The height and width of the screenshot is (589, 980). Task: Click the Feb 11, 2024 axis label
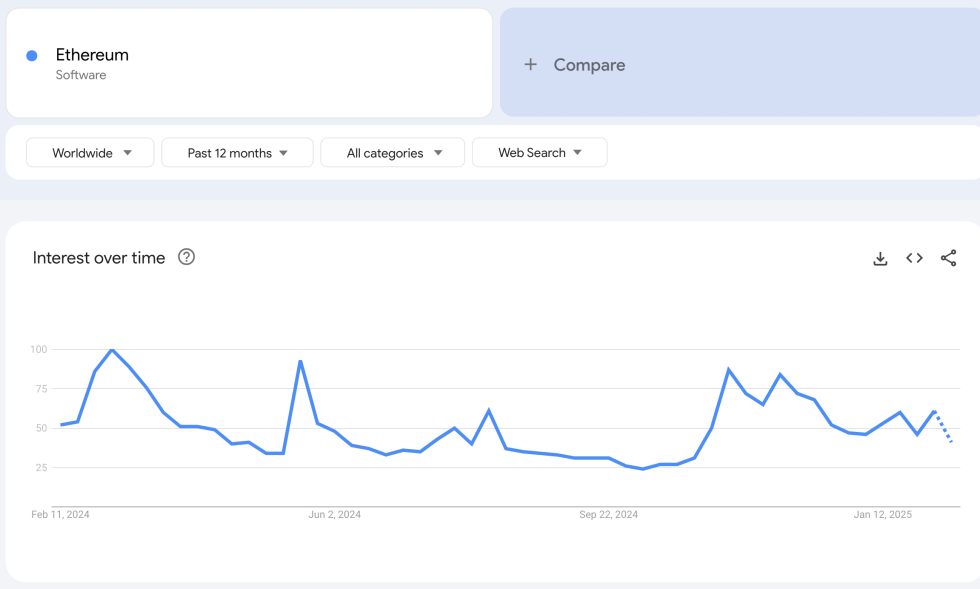click(60, 515)
